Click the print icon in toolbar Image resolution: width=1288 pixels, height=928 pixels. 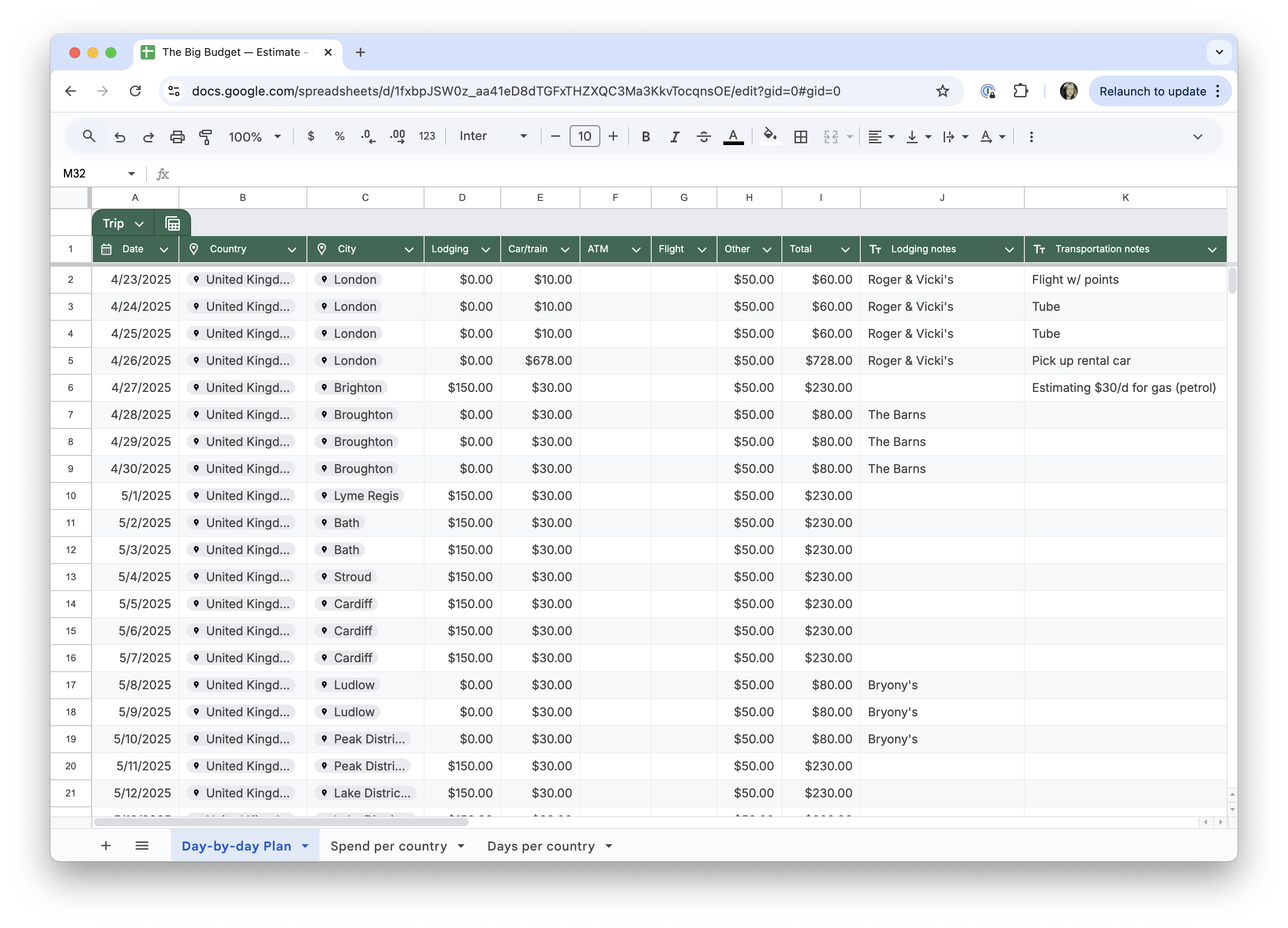(177, 137)
